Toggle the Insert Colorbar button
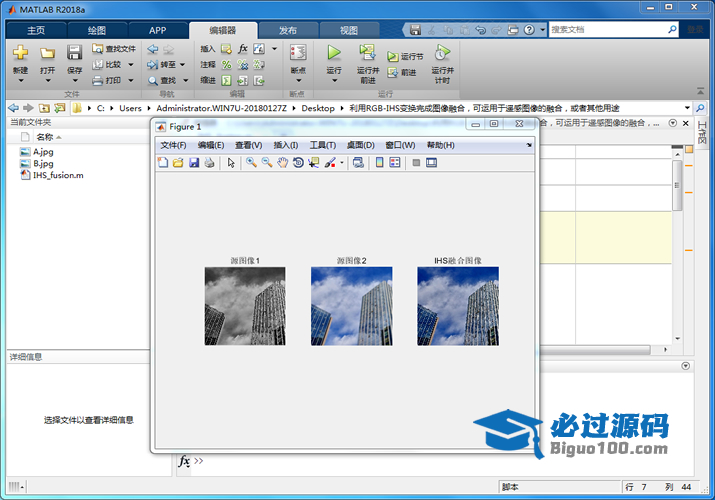The height and width of the screenshot is (500, 715). (x=379, y=163)
